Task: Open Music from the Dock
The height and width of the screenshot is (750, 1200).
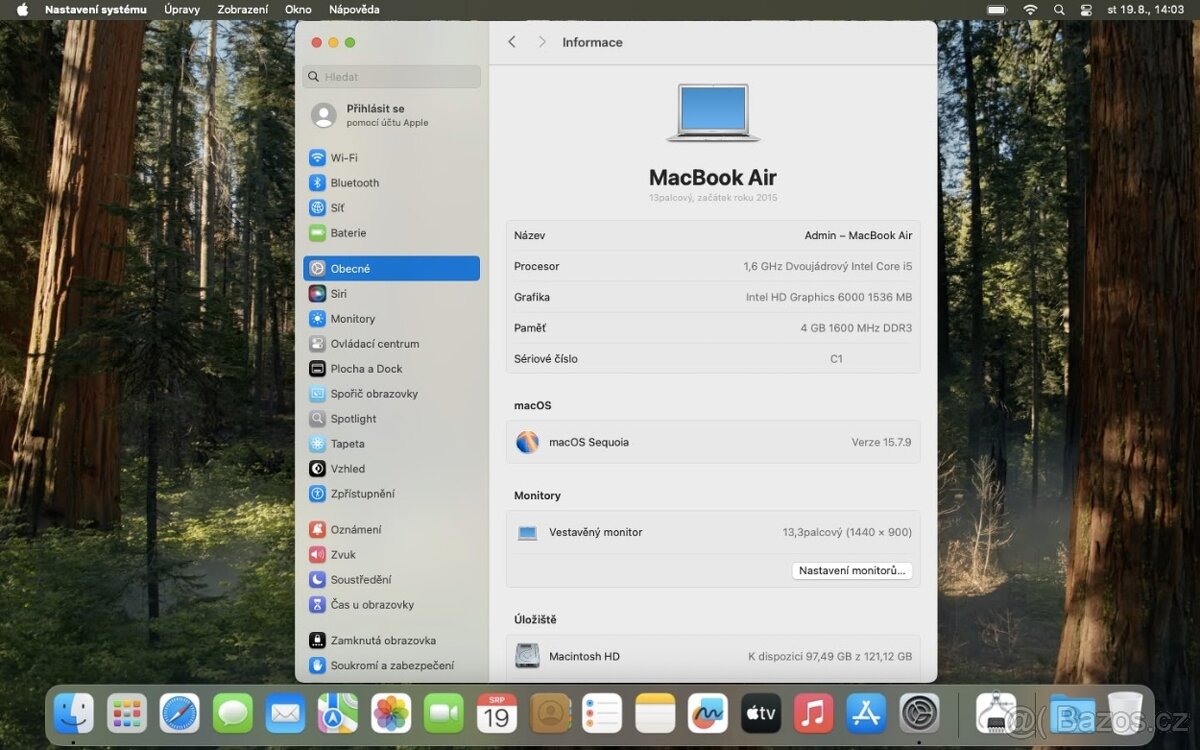Action: tap(814, 713)
